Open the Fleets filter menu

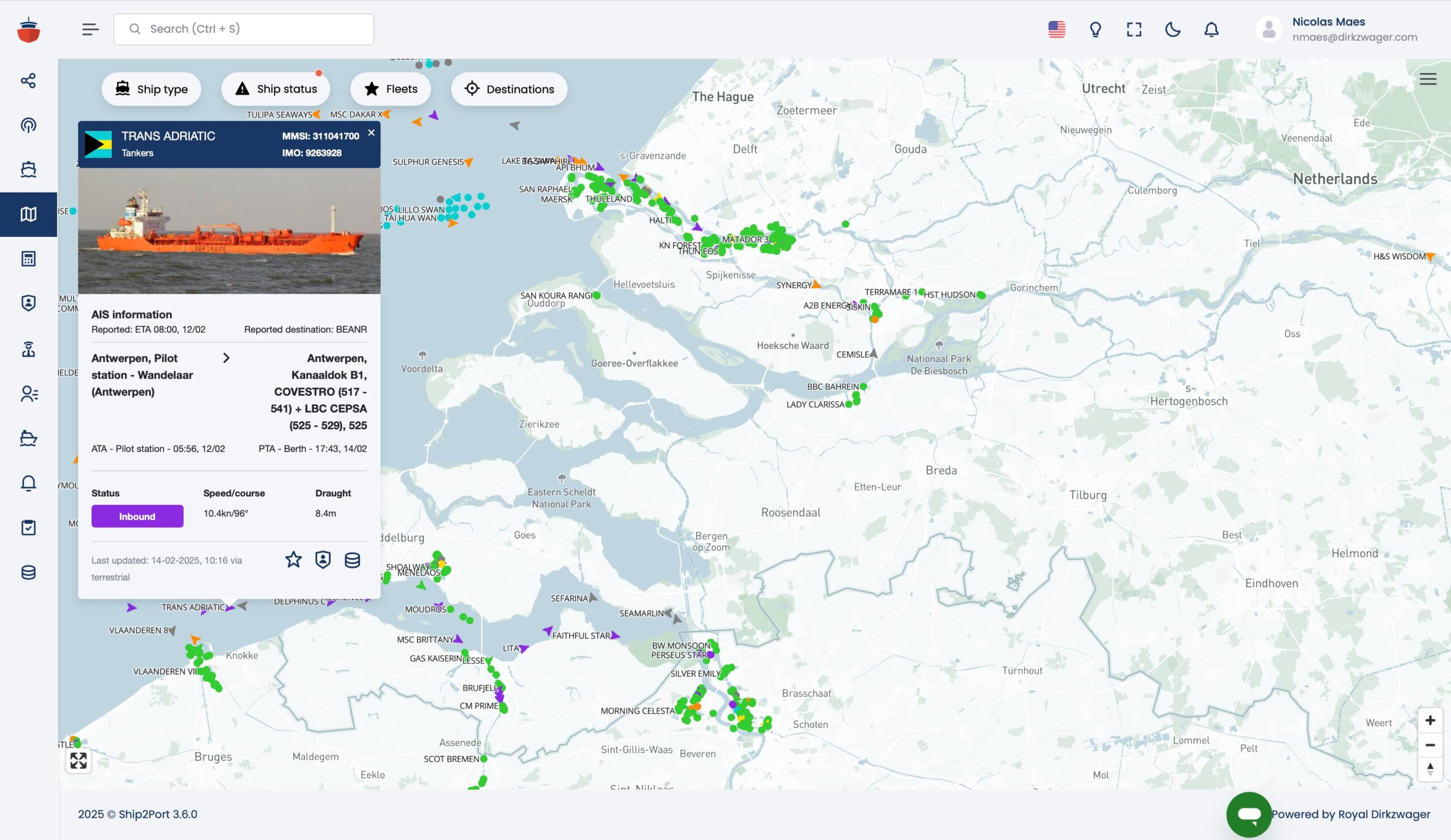point(391,89)
